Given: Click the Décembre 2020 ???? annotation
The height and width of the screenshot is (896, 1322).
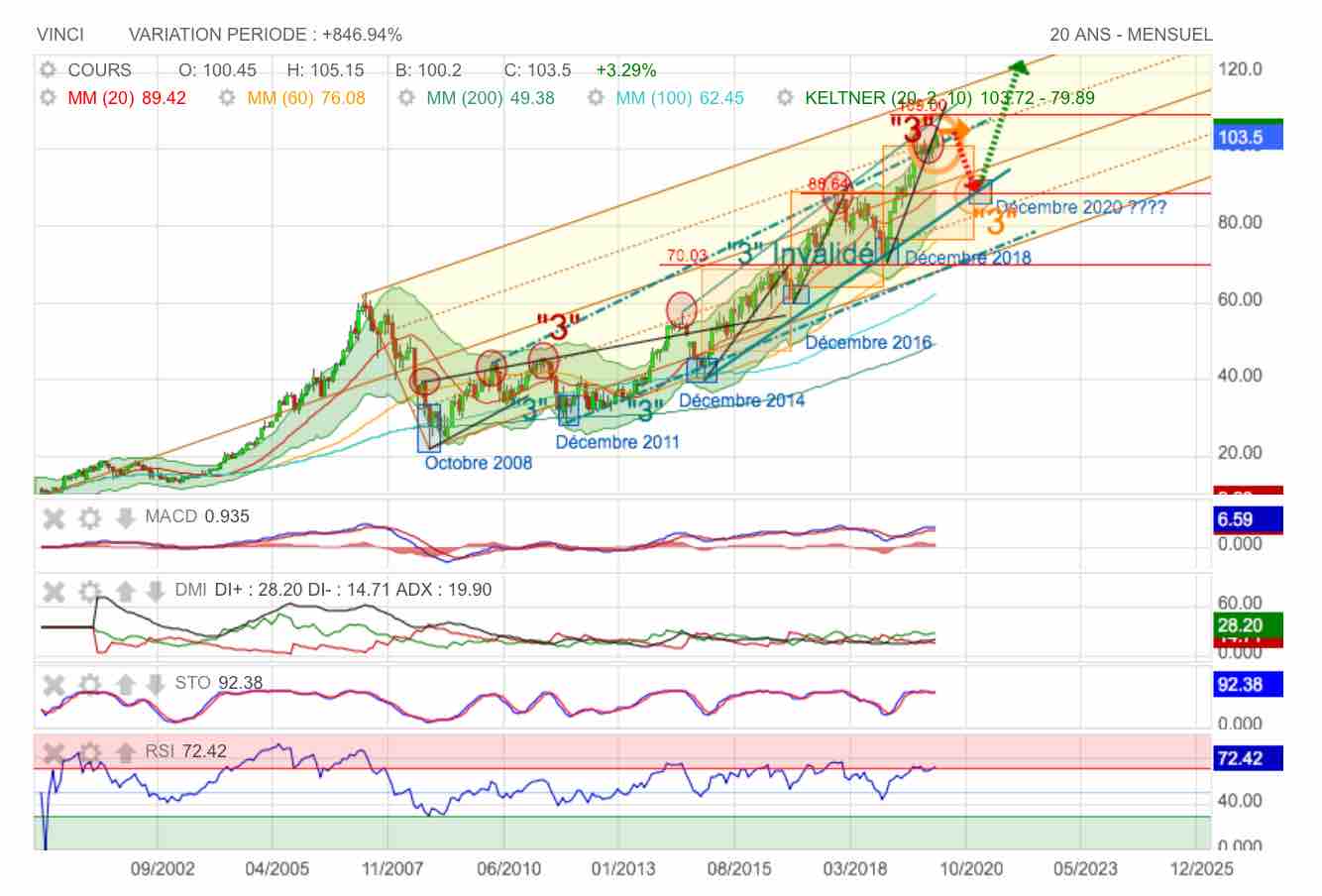Looking at the screenshot, I should [x=1081, y=207].
